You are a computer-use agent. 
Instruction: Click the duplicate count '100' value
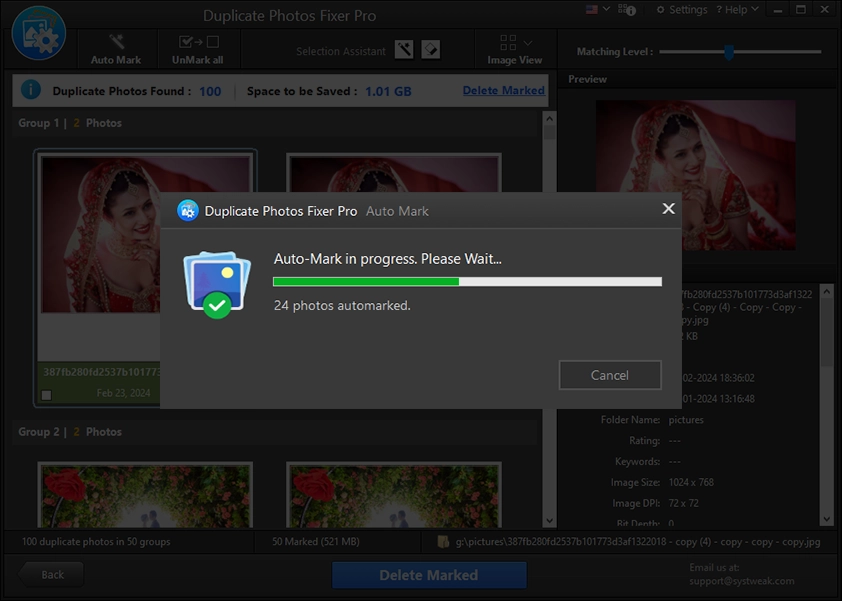[x=210, y=91]
